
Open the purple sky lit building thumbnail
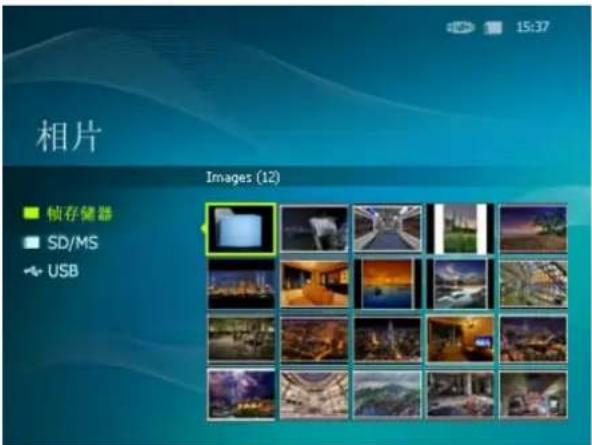[x=242, y=394]
